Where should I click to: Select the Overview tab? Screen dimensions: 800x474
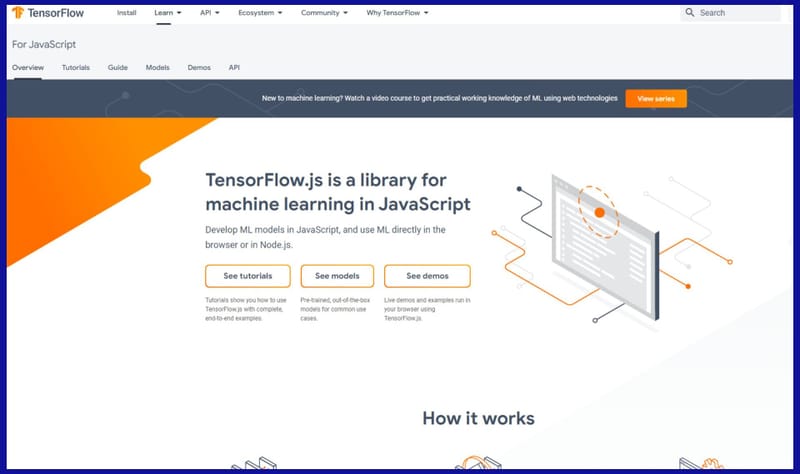[x=28, y=67]
